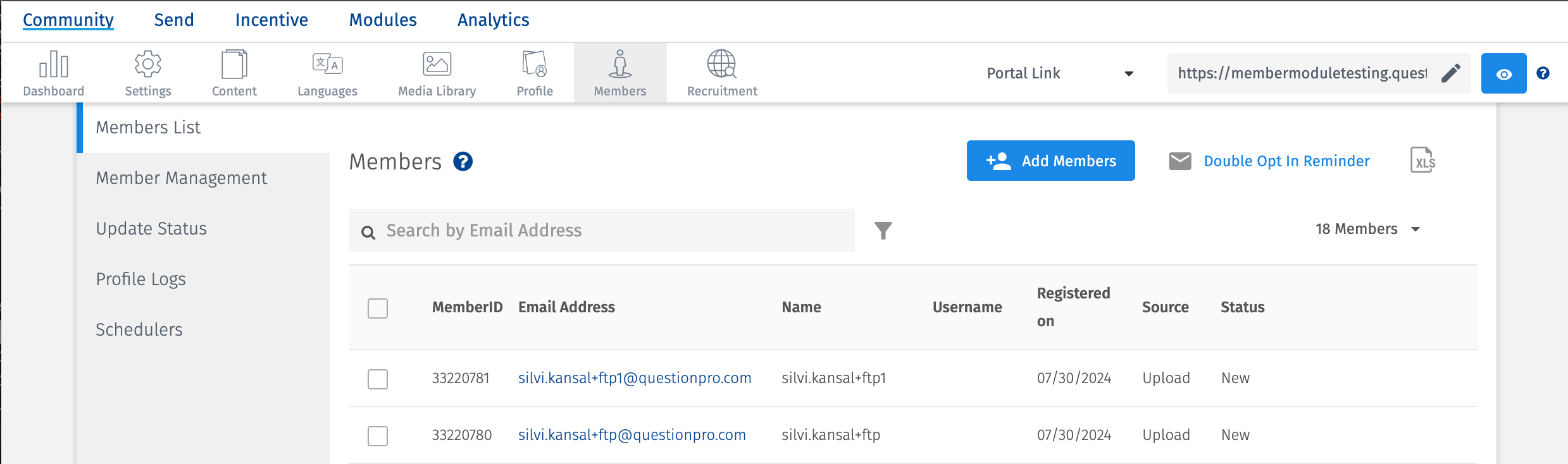Open the Member Management sidebar tab
This screenshot has height=464, width=1568.
click(182, 178)
